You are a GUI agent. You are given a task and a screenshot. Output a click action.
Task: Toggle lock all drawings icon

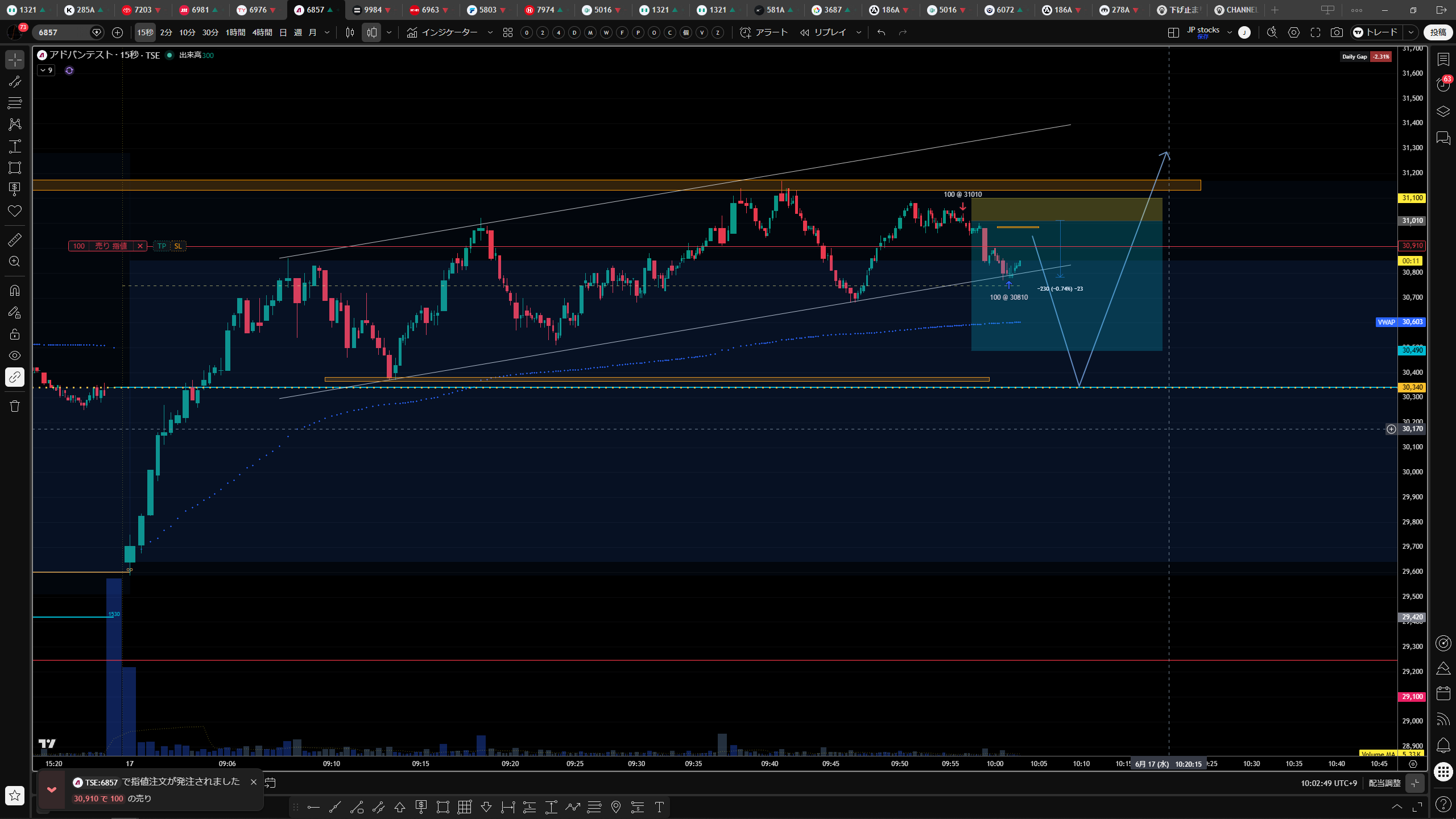tap(15, 334)
